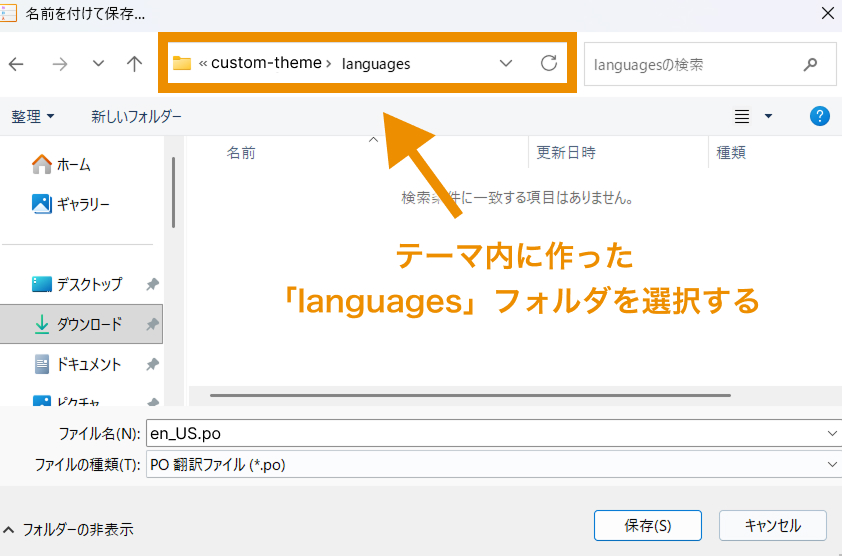The width and height of the screenshot is (842, 556).
Task: Open the 整理 menu
Action: pos(33,116)
